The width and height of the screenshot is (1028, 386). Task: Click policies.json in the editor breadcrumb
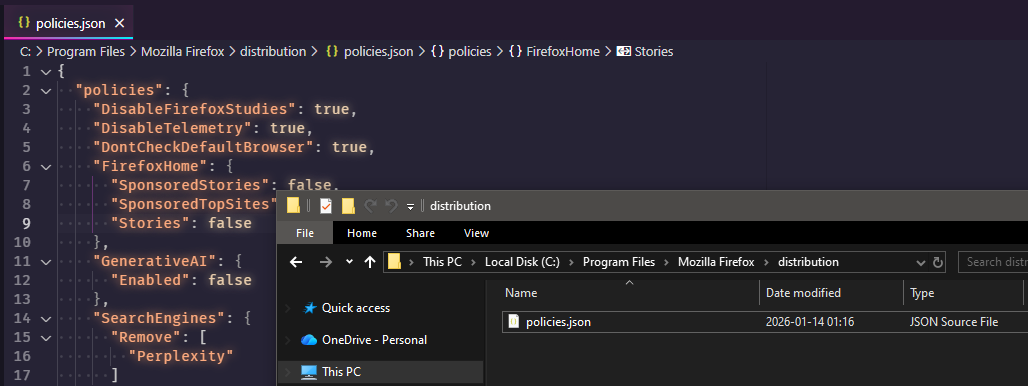[x=378, y=51]
